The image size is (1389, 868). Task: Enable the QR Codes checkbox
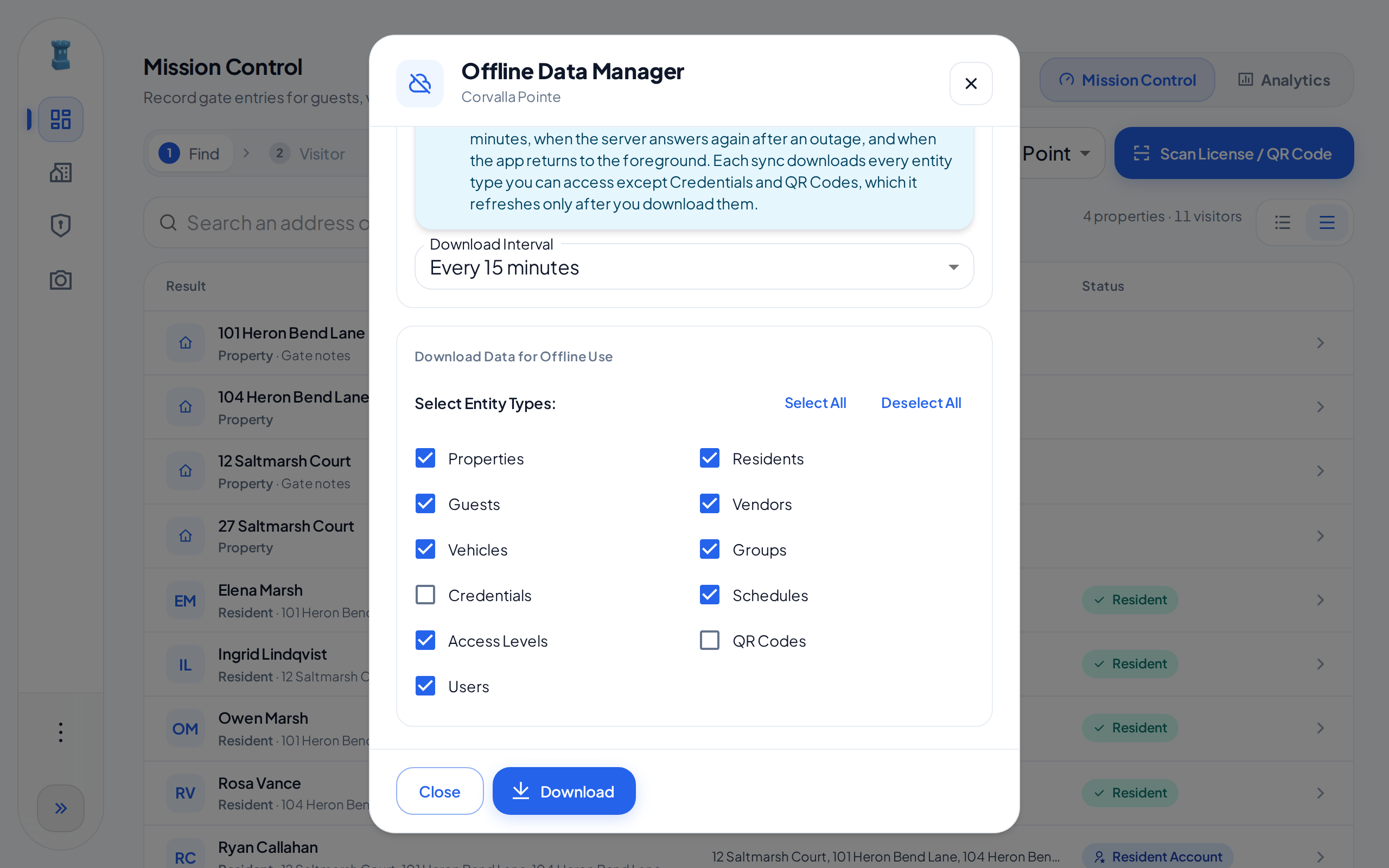(x=710, y=640)
